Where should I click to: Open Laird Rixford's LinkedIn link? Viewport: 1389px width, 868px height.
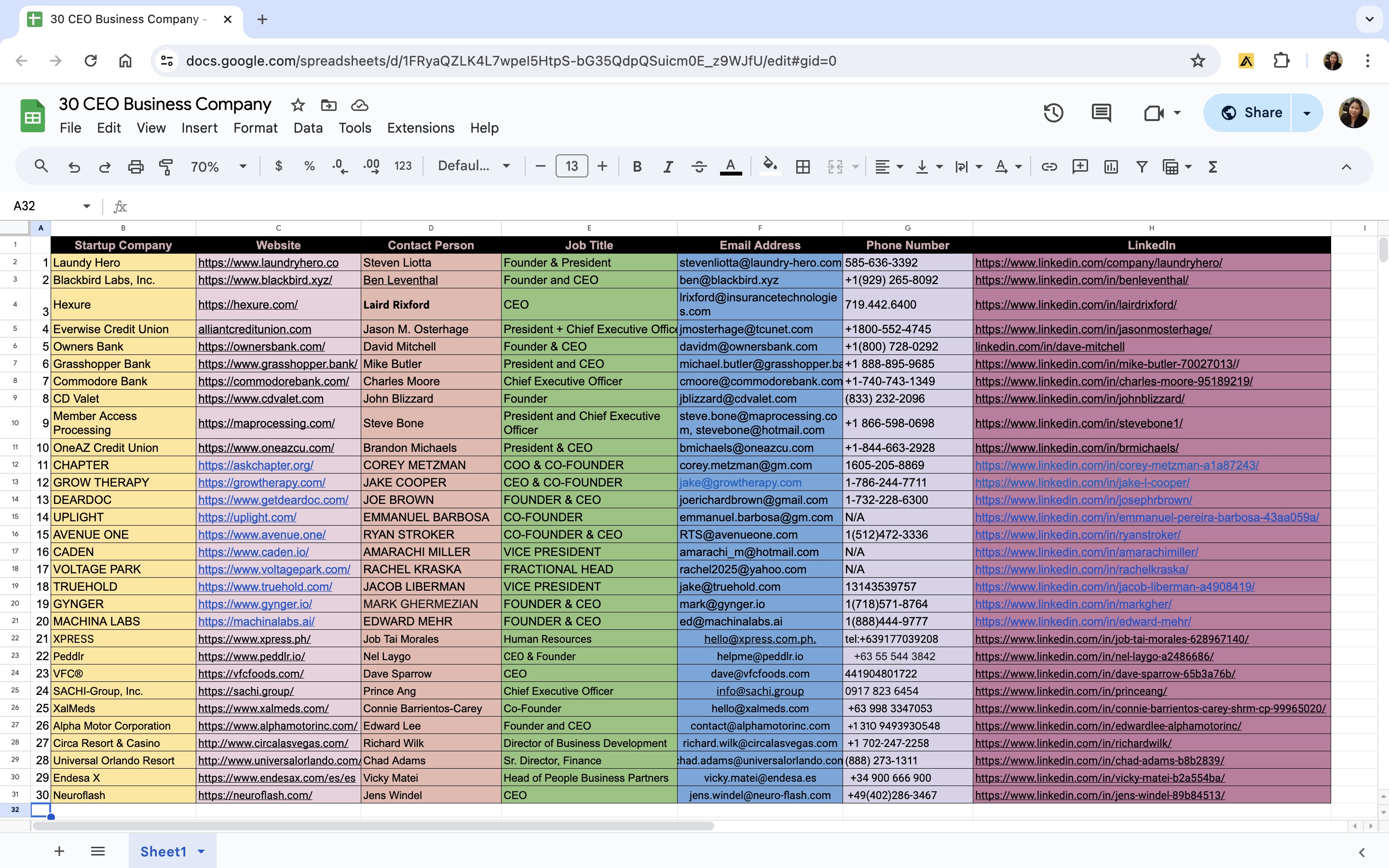pos(1076,304)
